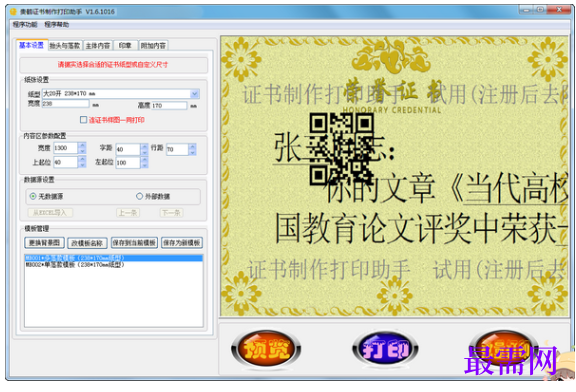Click the paper 宽度 field showing 238
Screen dimensions: 576x392
coord(65,104)
